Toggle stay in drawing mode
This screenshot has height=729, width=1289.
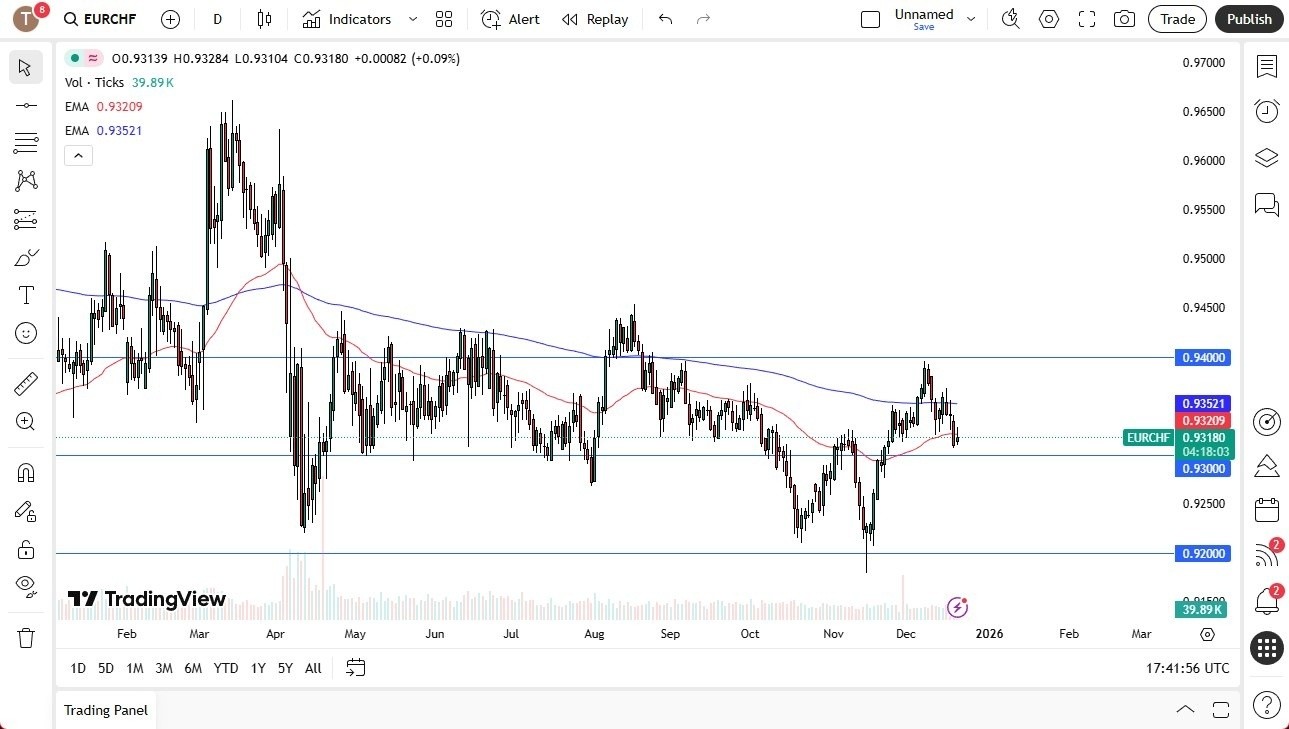[26, 511]
